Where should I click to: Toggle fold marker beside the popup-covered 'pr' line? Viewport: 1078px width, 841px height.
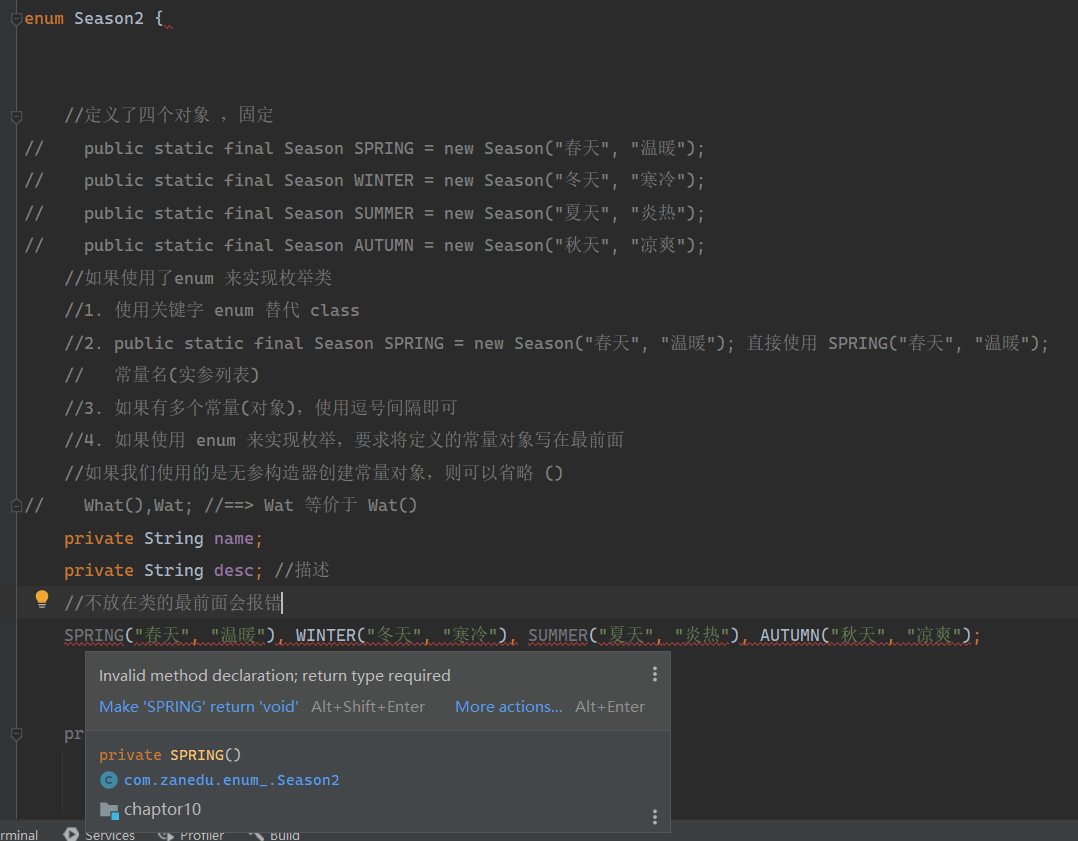[x=16, y=734]
